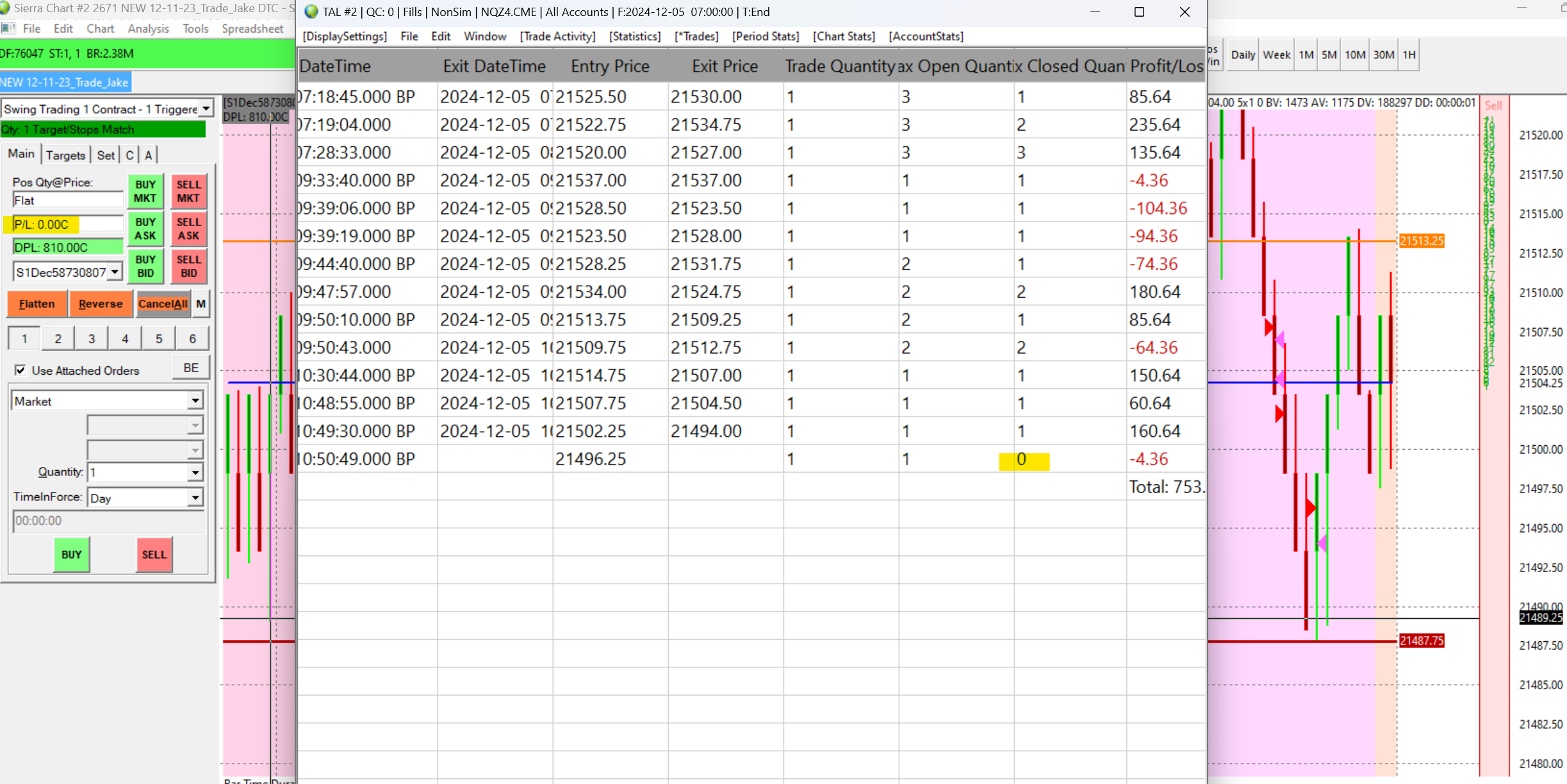Click the SELL MKT button
This screenshot has height=784, width=1567.
pyautogui.click(x=188, y=191)
